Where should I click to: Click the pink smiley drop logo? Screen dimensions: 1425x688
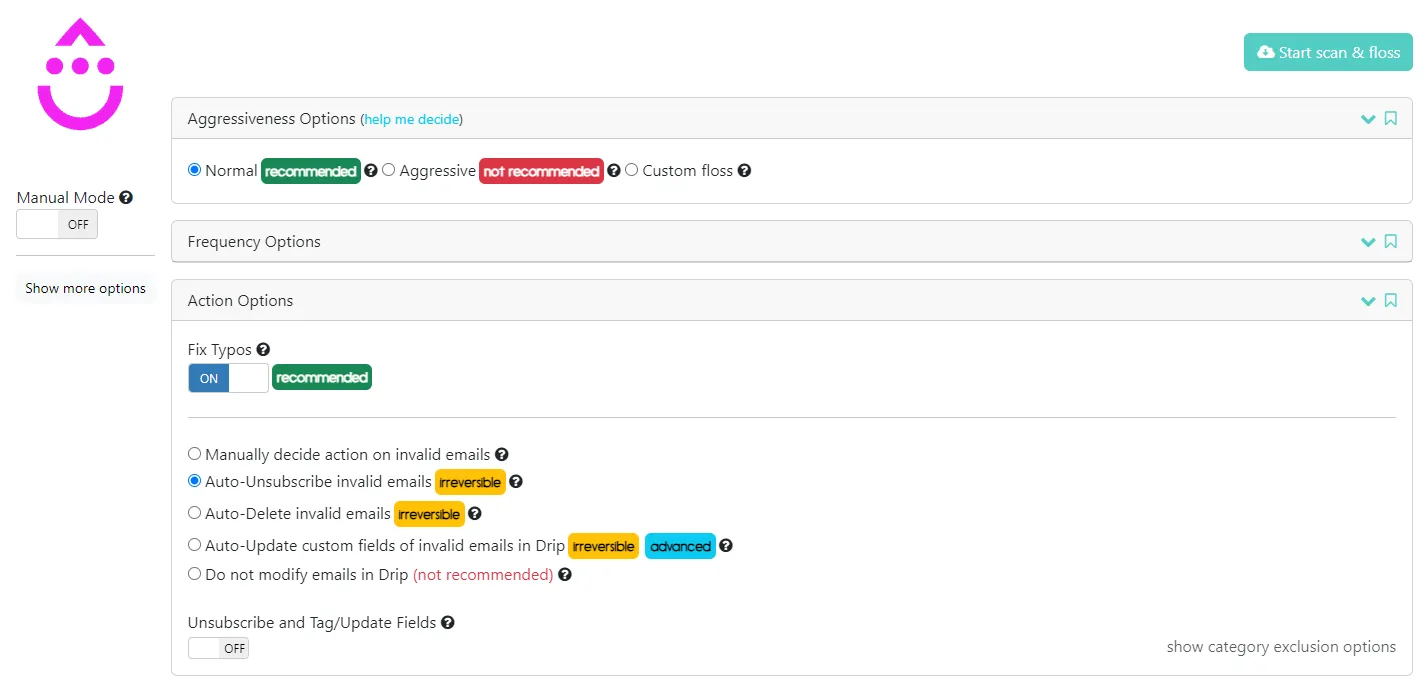tap(80, 74)
